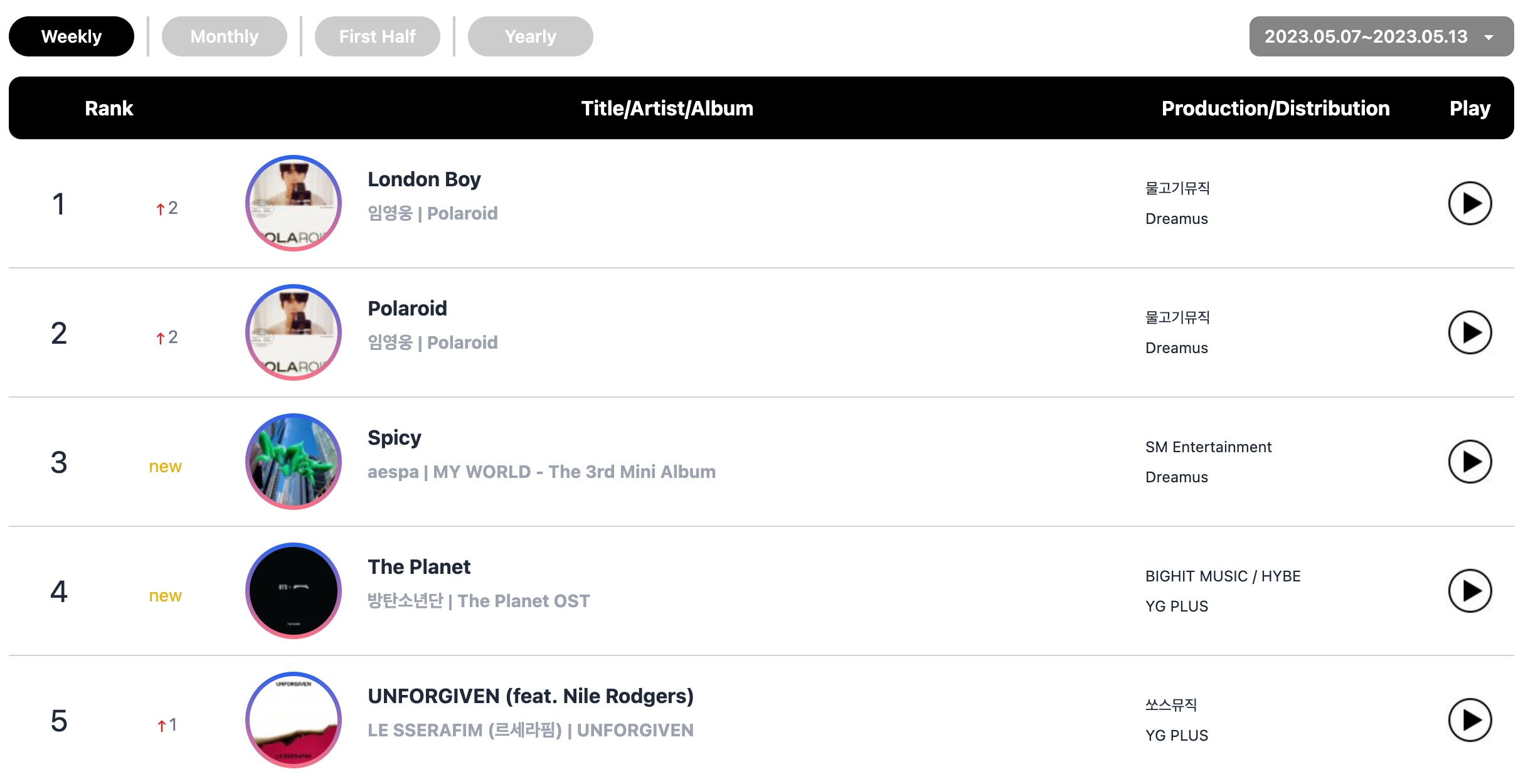Viewport: 1523px width, 784px height.
Task: Open the Polaroid rank 2 album cover
Action: tap(294, 332)
